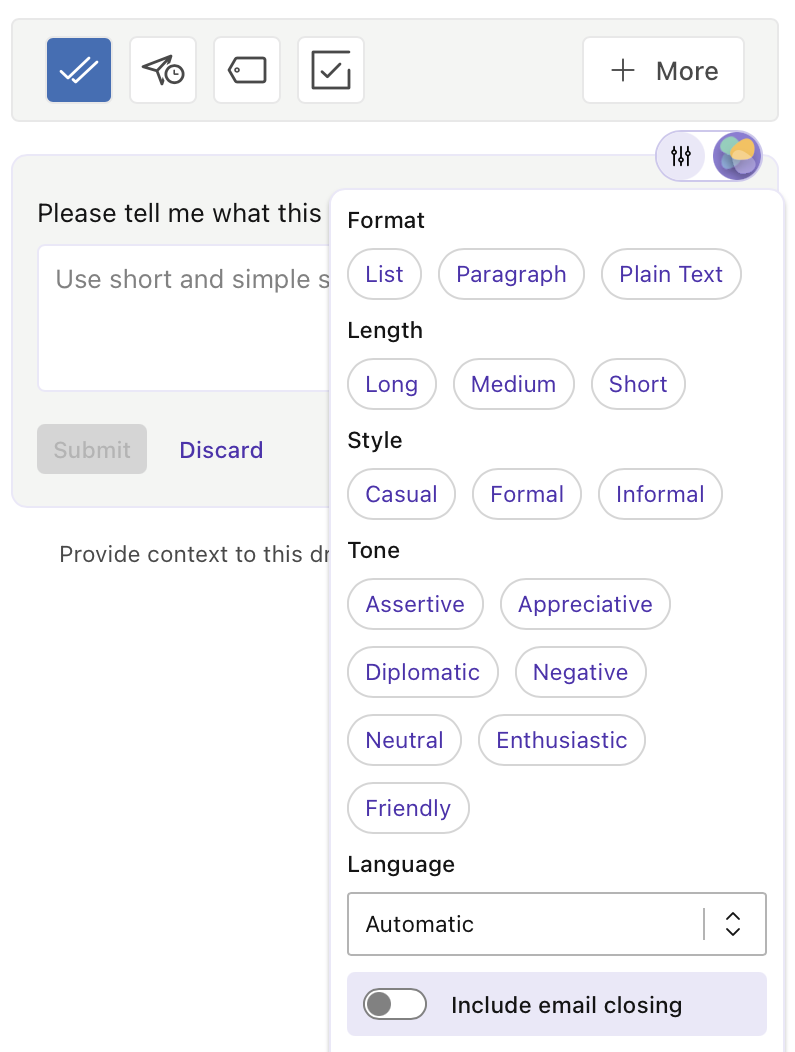Choose the Short length option
The image size is (795, 1052).
[x=638, y=384]
